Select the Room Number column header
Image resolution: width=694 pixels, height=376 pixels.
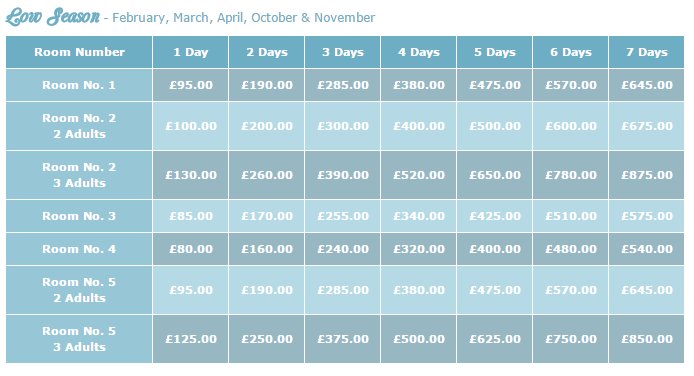click(79, 52)
